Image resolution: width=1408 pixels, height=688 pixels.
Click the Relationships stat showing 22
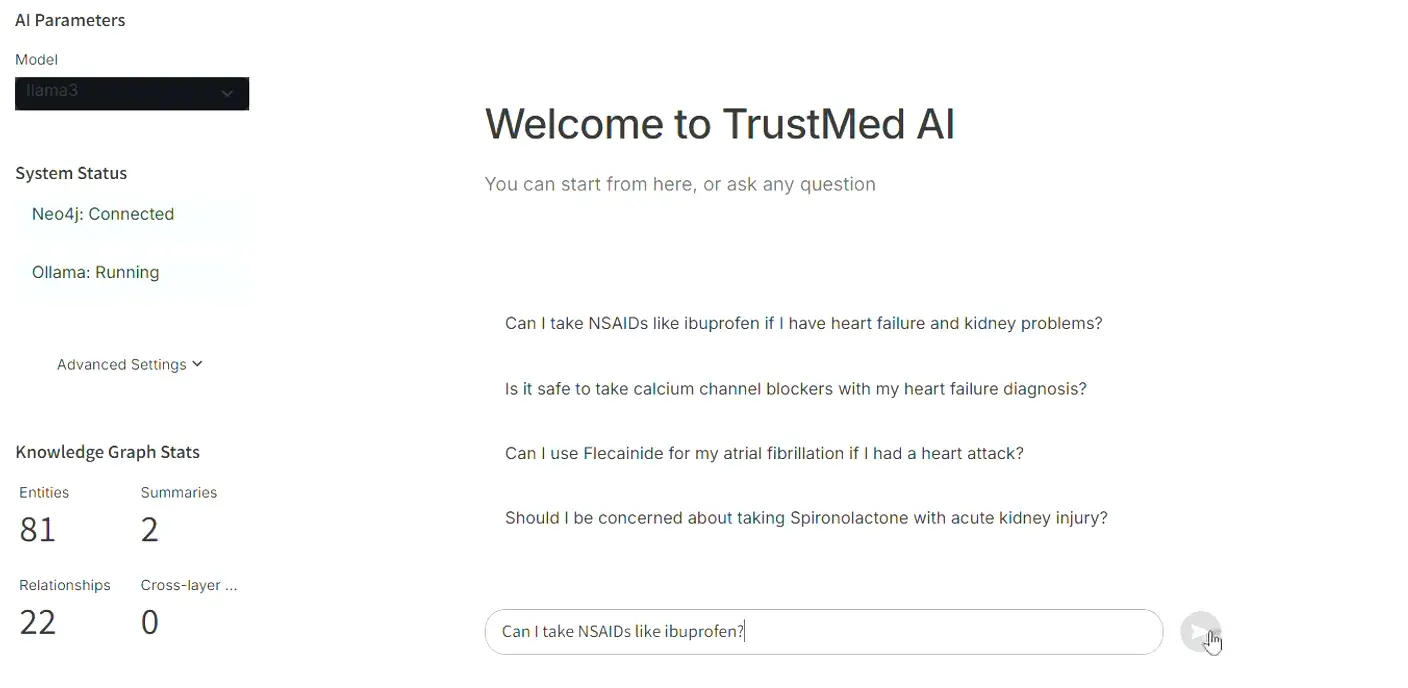[x=38, y=621]
